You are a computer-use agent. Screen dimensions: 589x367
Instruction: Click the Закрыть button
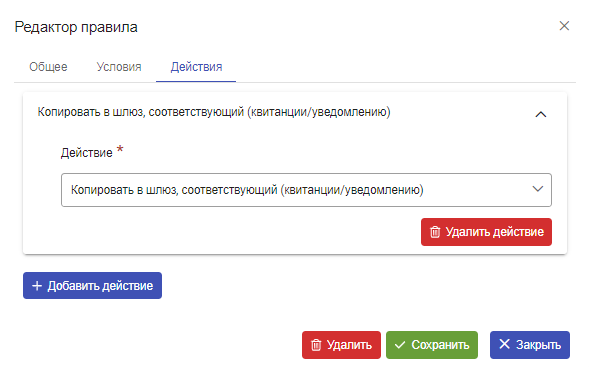tap(530, 345)
